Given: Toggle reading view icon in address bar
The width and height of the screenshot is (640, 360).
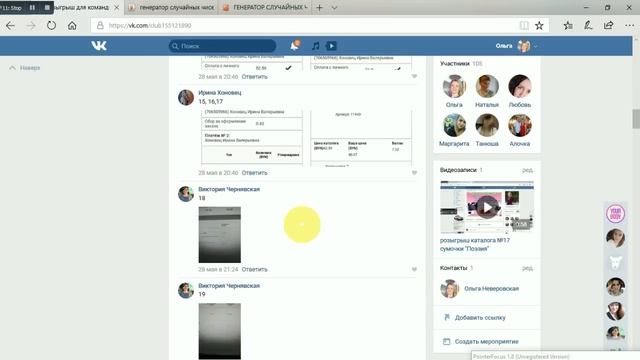Looking at the screenshot, I should [x=524, y=25].
